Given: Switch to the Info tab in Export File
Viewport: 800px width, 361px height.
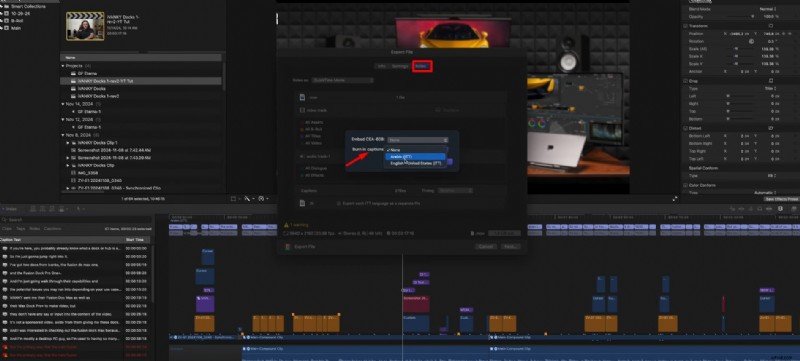Looking at the screenshot, I should point(382,66).
